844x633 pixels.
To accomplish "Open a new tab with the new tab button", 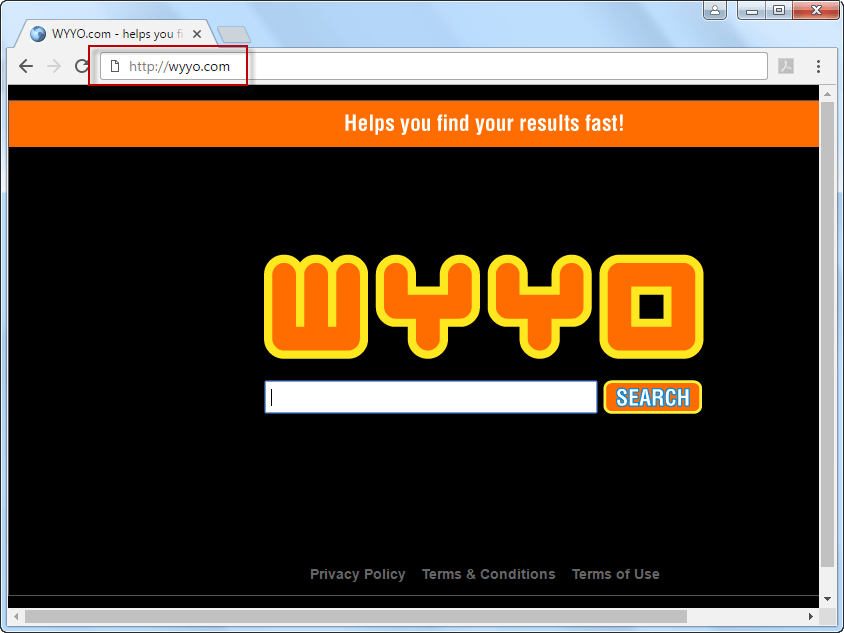I will (x=234, y=34).
